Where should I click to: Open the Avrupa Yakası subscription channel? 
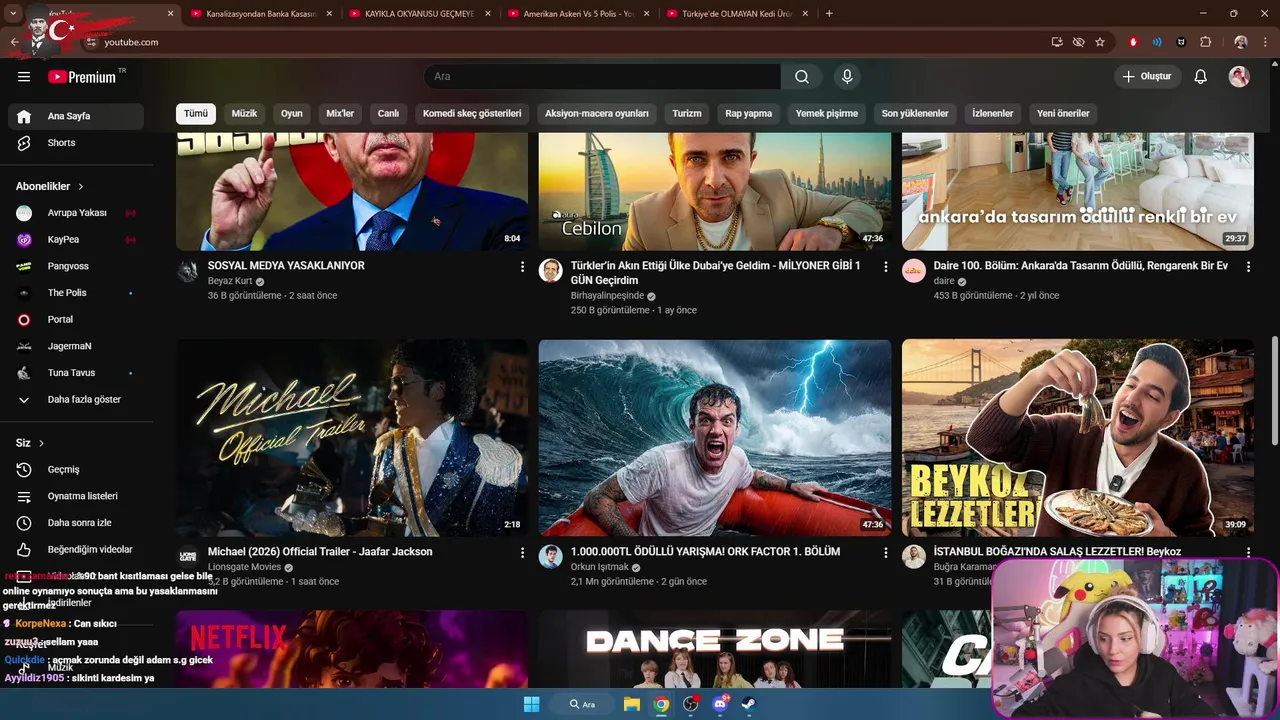click(76, 213)
